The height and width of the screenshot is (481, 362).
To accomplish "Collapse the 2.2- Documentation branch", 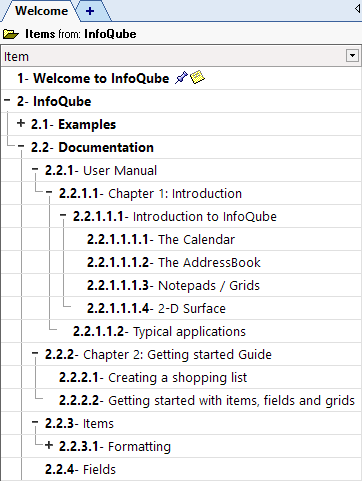I will [21, 146].
